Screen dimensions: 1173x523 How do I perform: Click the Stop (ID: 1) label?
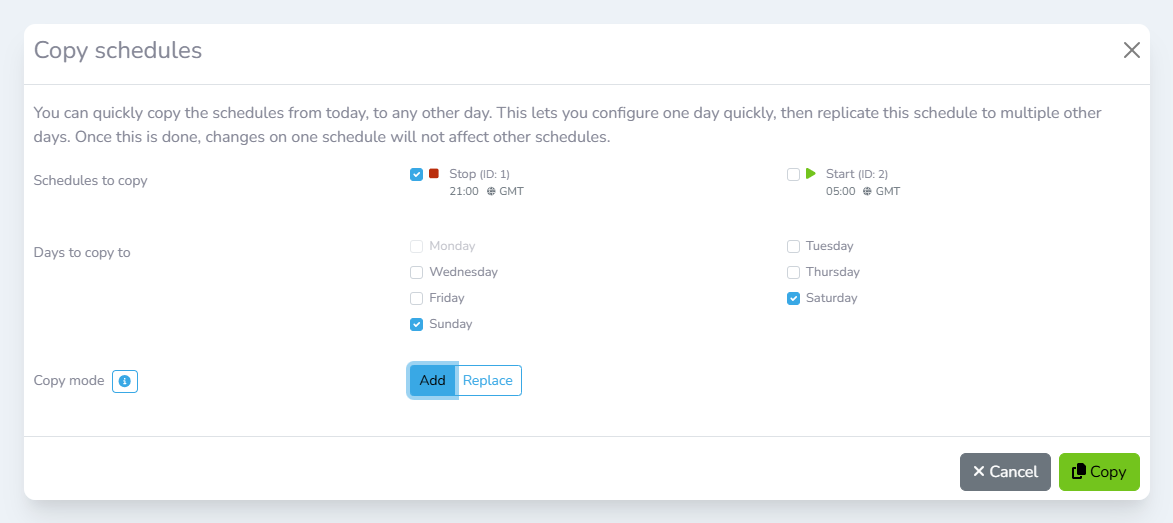479,174
